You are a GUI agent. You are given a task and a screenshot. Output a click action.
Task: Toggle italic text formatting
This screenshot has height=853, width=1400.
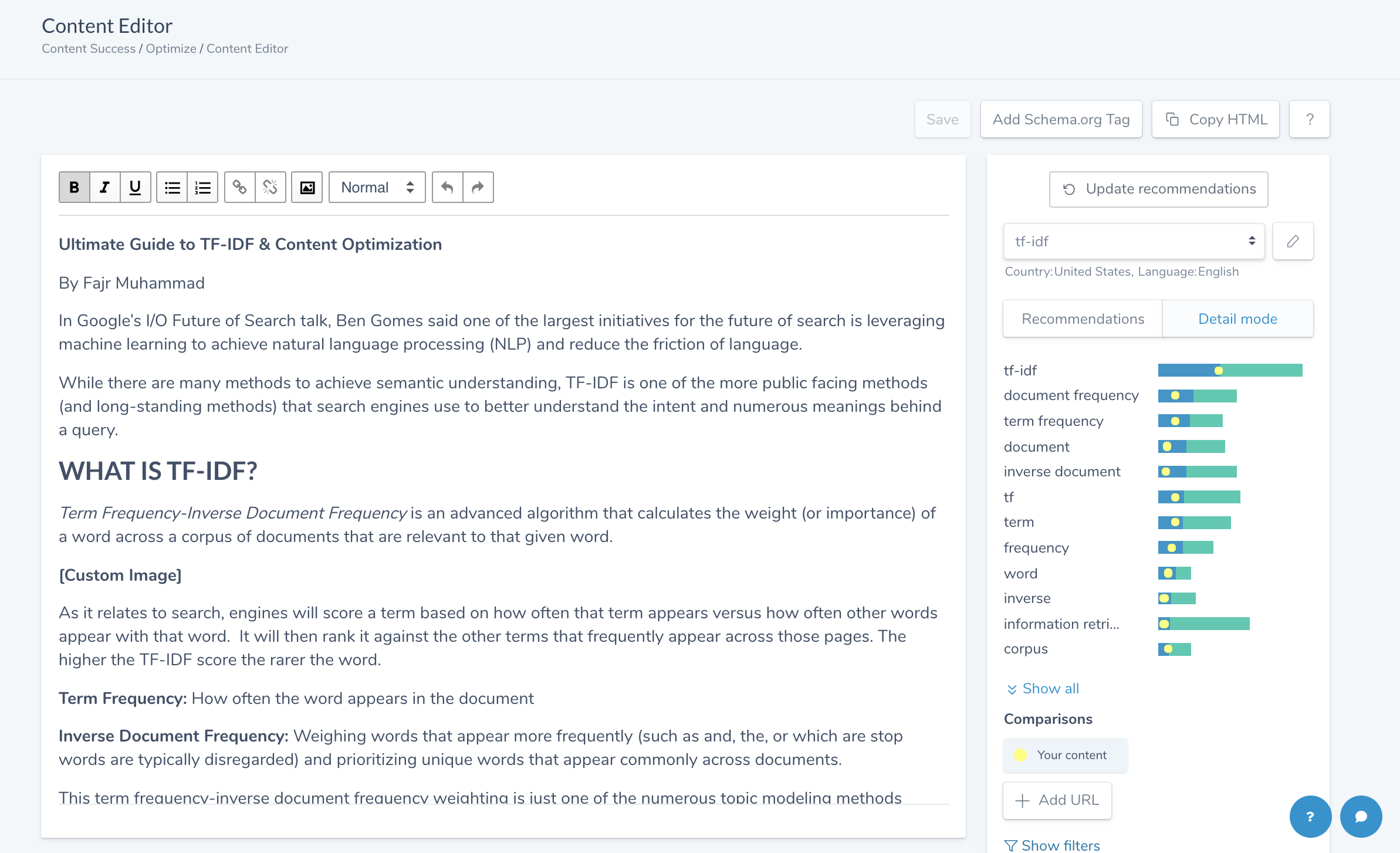click(x=105, y=187)
